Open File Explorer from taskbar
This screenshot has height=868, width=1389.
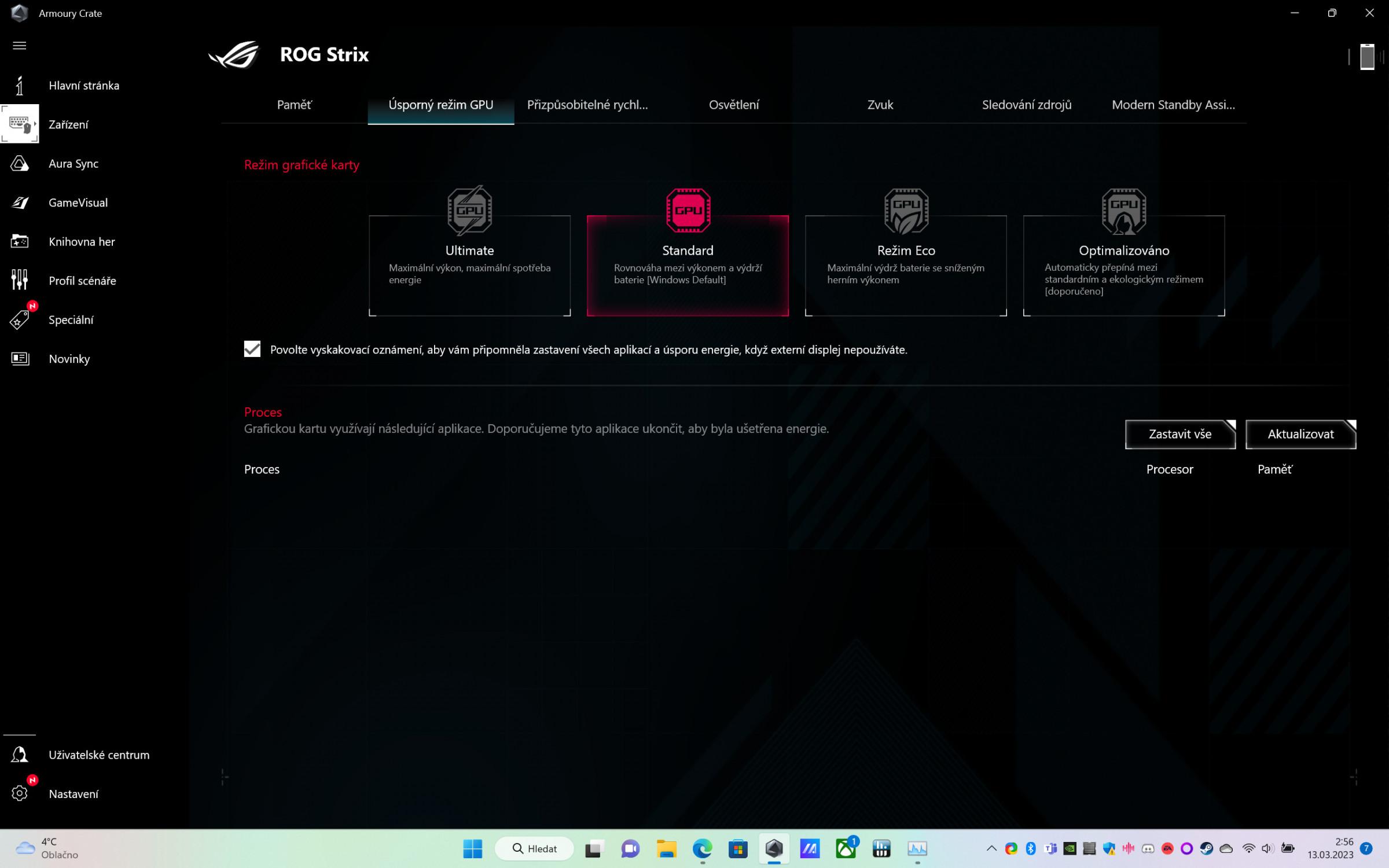[x=666, y=848]
